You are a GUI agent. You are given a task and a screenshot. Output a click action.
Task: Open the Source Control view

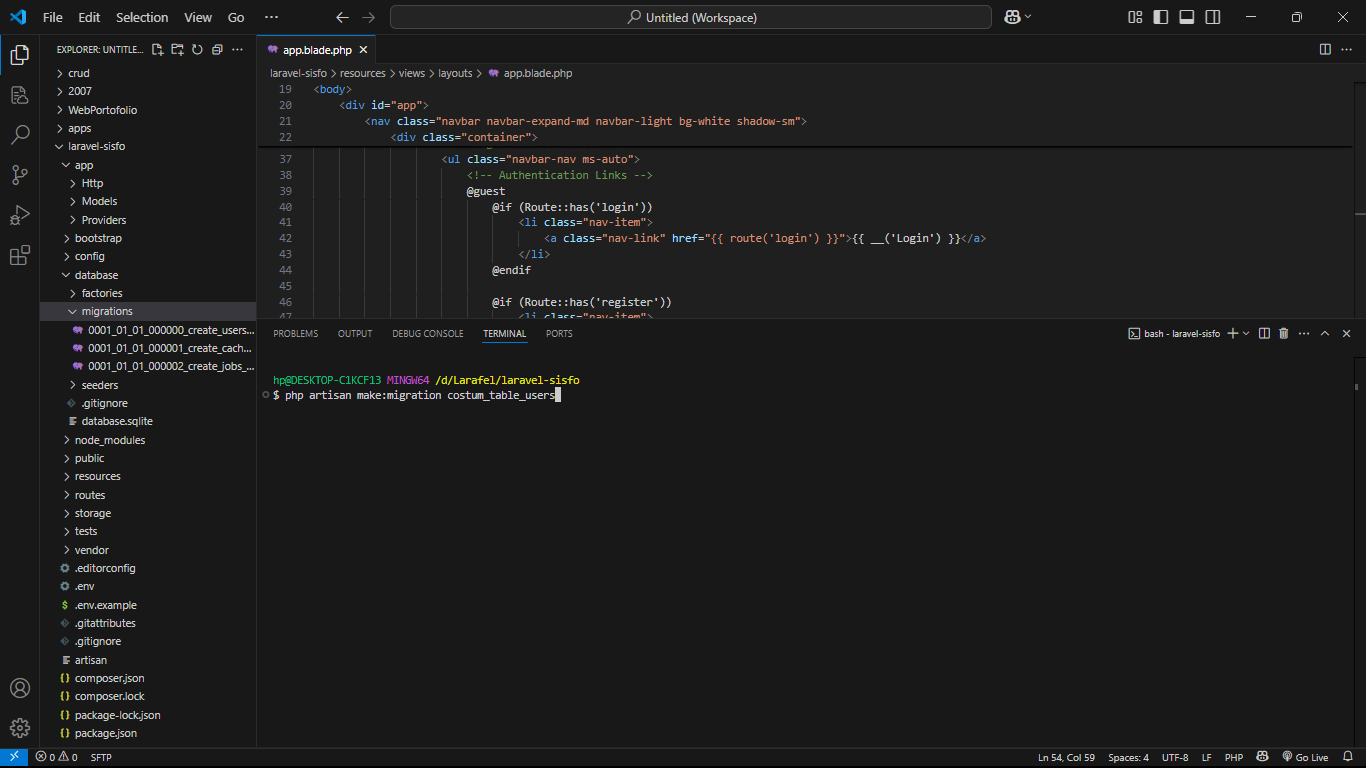20,175
